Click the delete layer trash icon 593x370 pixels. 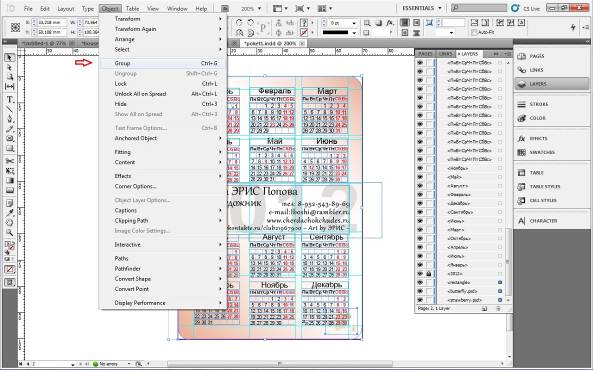pyautogui.click(x=498, y=309)
